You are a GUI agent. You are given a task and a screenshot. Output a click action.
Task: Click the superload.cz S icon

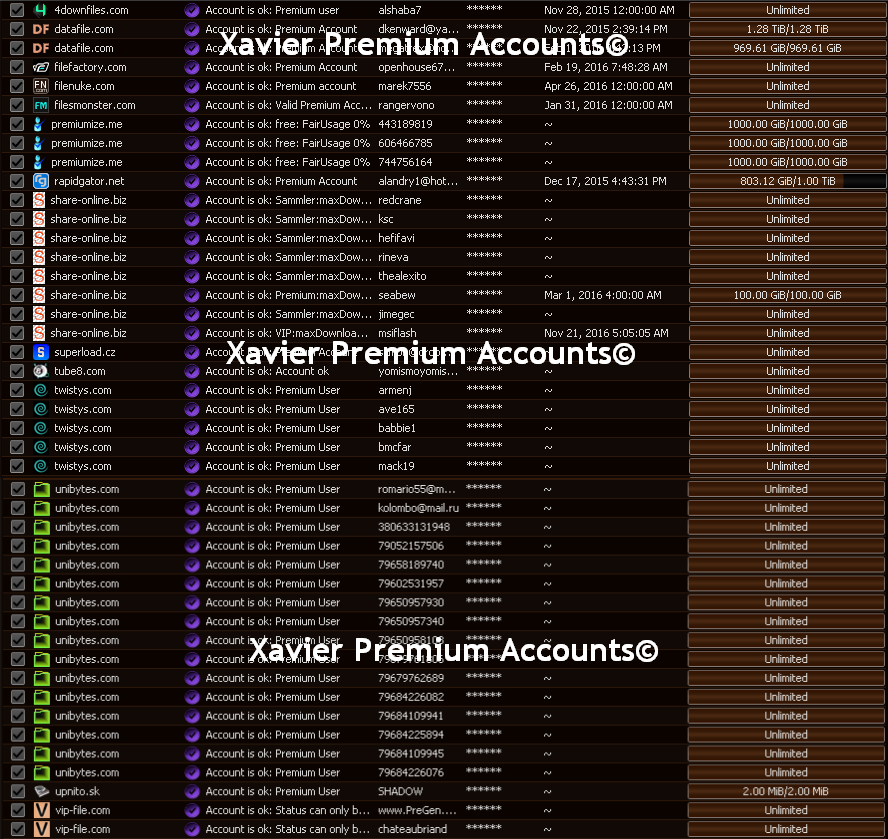[x=40, y=352]
